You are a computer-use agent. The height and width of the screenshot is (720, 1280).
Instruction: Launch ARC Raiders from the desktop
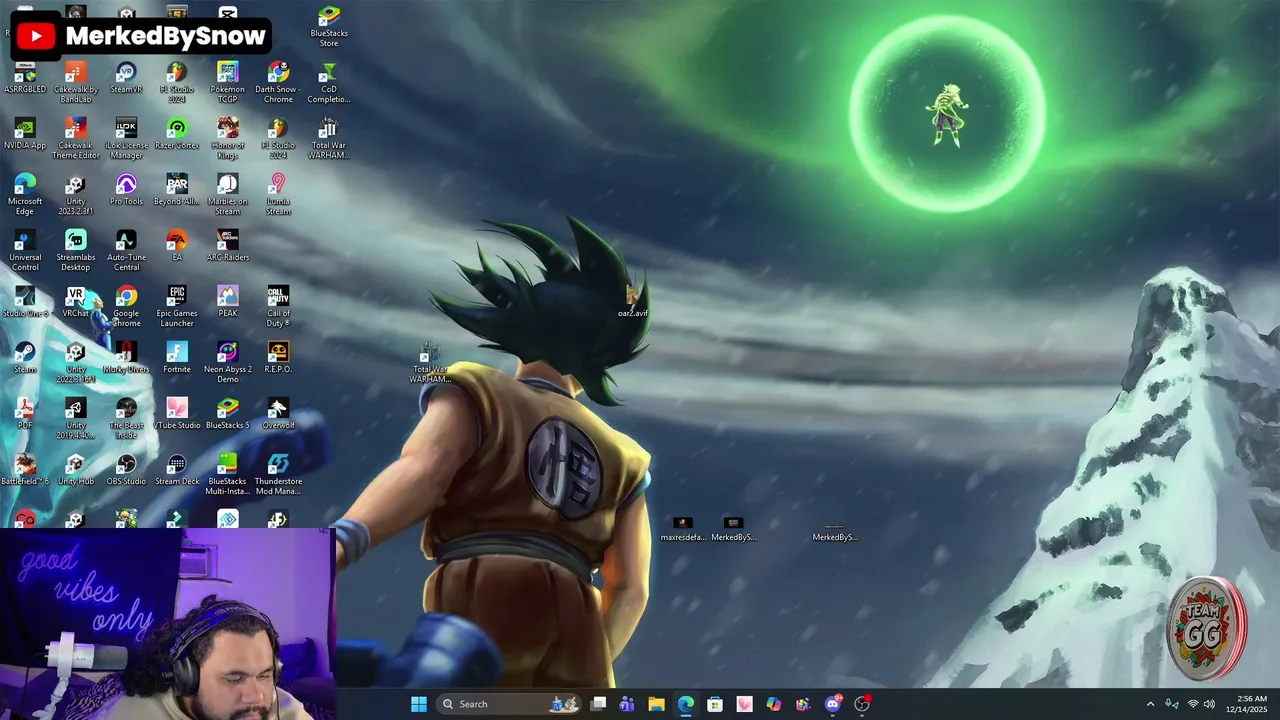[x=228, y=247]
